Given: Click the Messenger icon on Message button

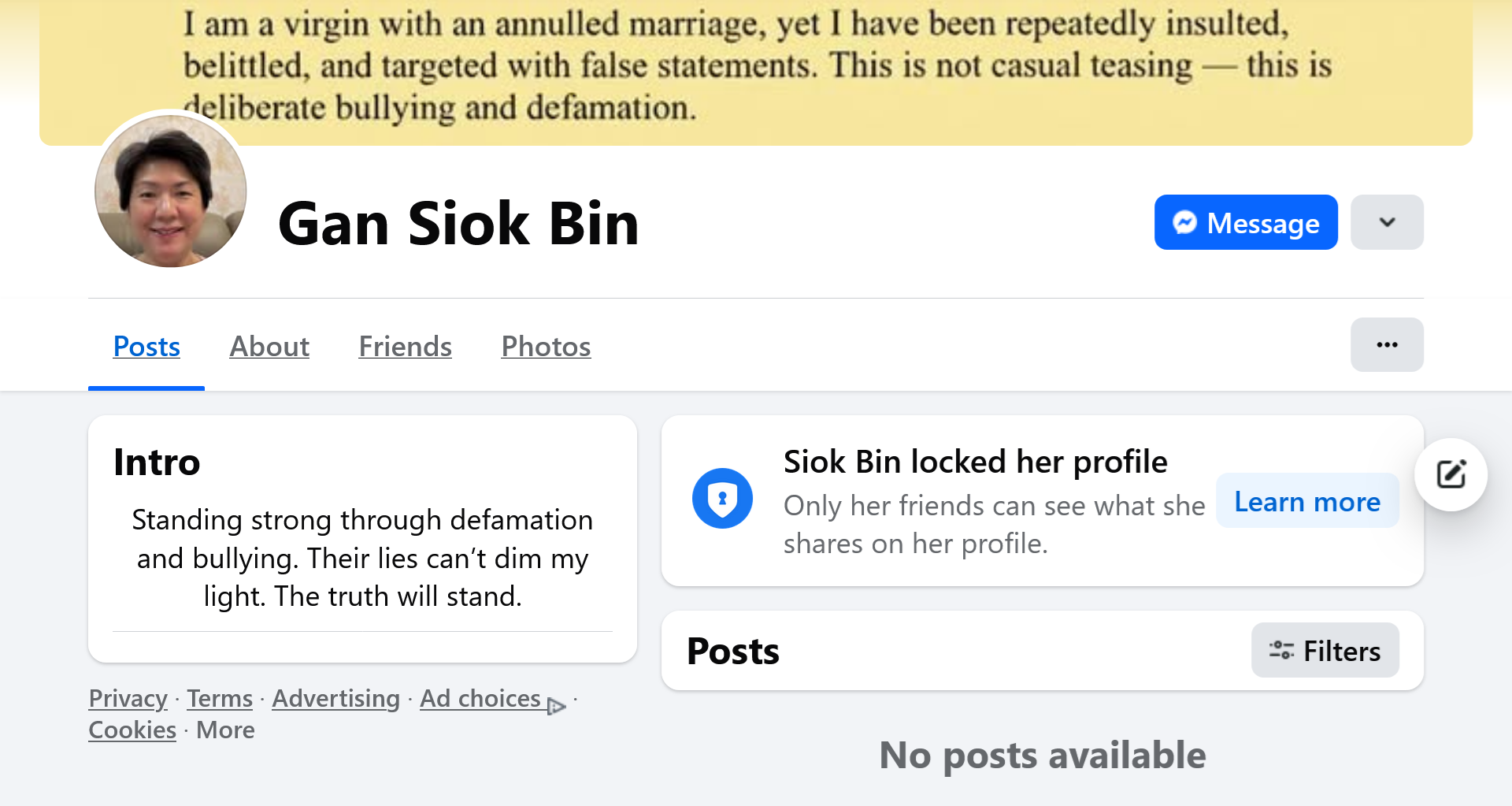Looking at the screenshot, I should coord(1184,223).
